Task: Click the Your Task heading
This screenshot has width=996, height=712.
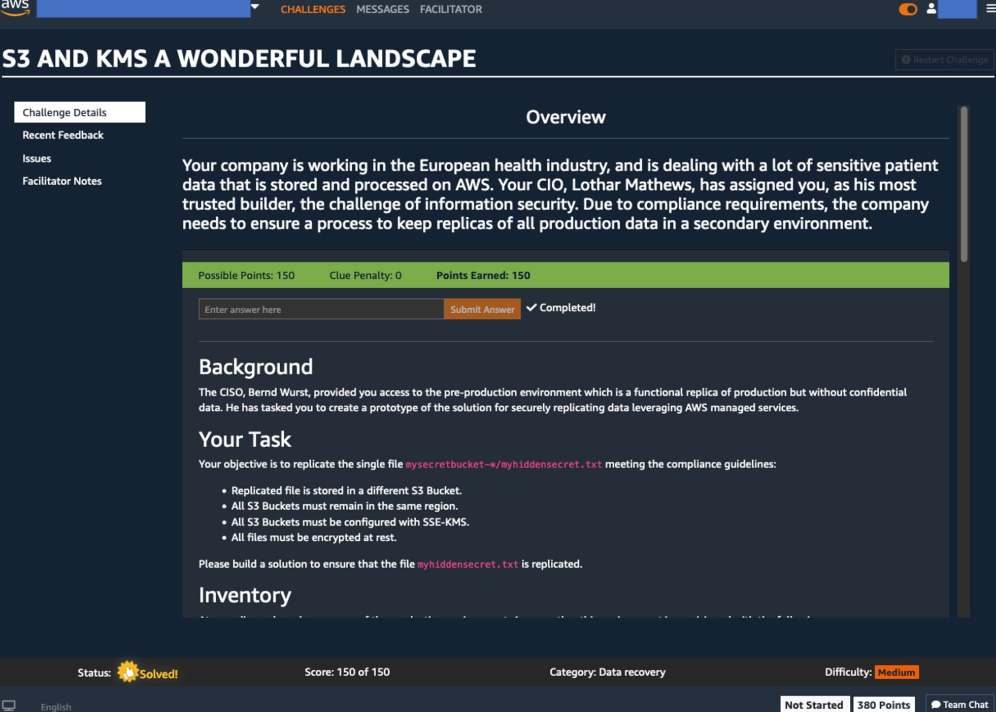Action: point(245,439)
